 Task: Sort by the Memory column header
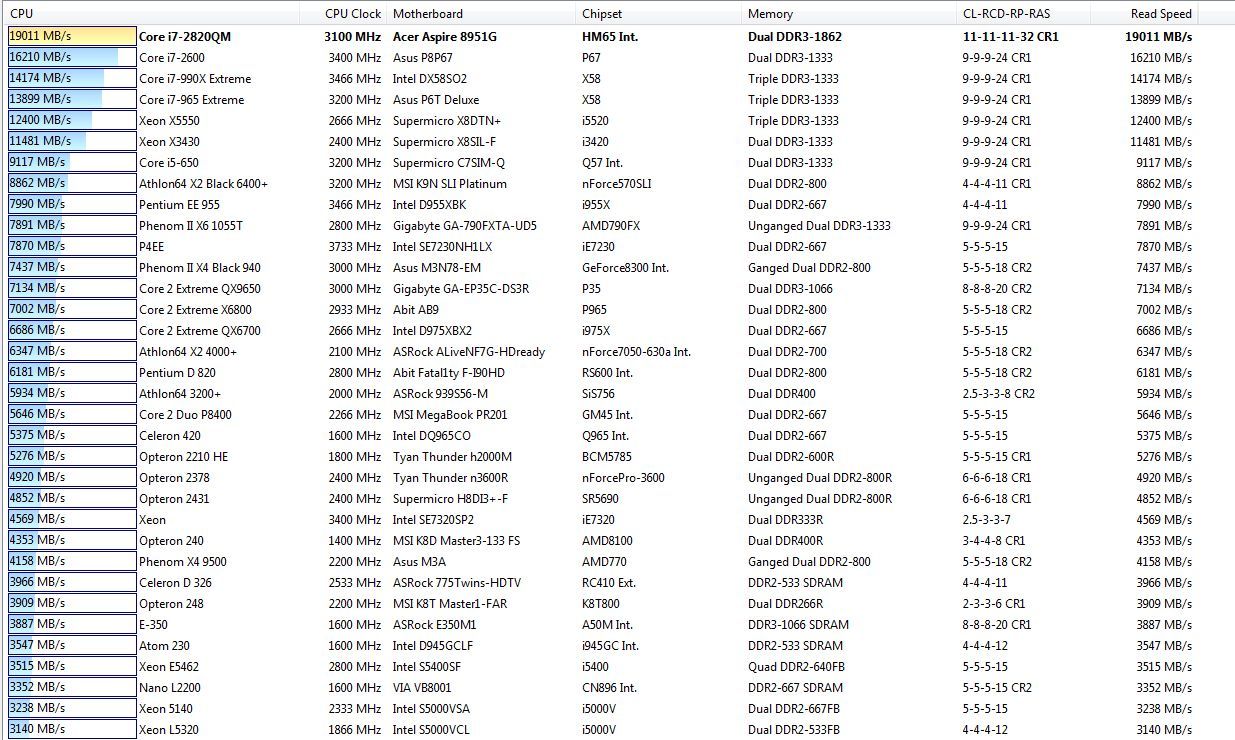click(x=848, y=13)
